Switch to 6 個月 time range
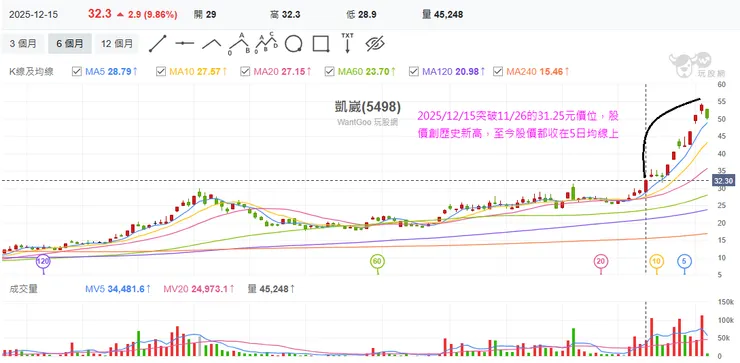Screen dimensions: 740x363 [70, 44]
